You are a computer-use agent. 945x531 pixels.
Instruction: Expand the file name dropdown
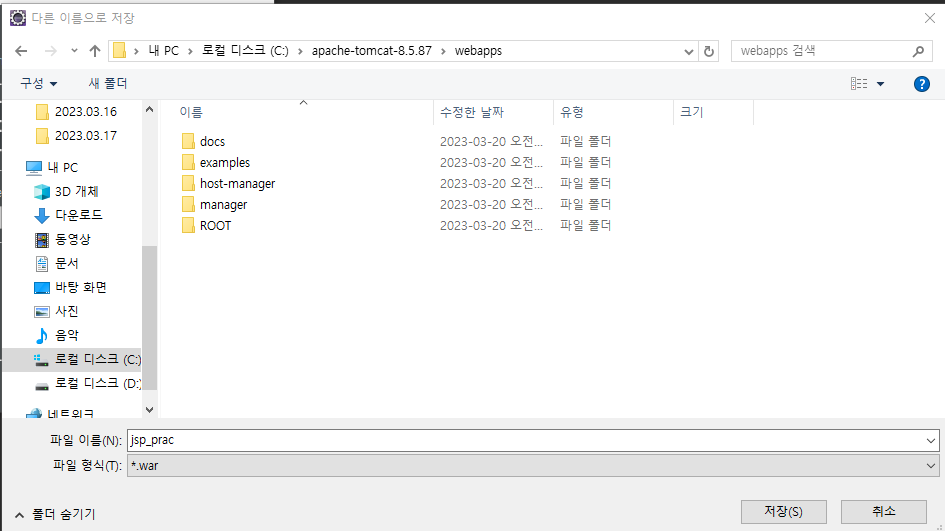[x=931, y=441]
